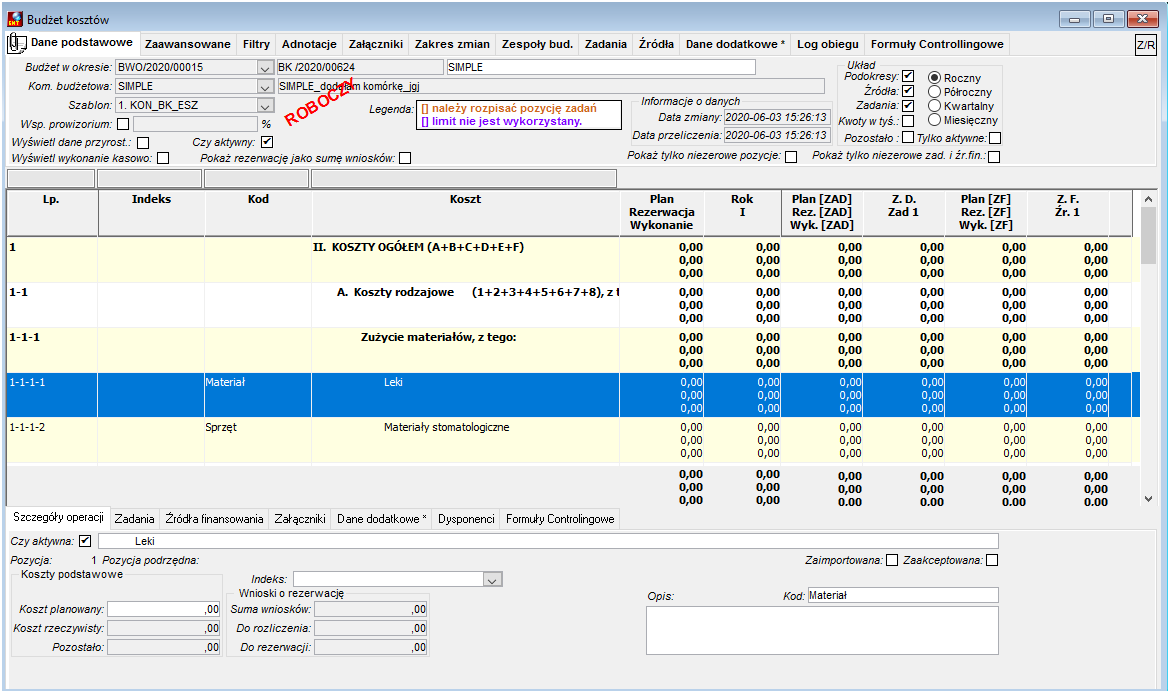This screenshot has height=691, width=1169.
Task: Enable the Kwoty w tyś. checkbox
Action: [x=908, y=121]
